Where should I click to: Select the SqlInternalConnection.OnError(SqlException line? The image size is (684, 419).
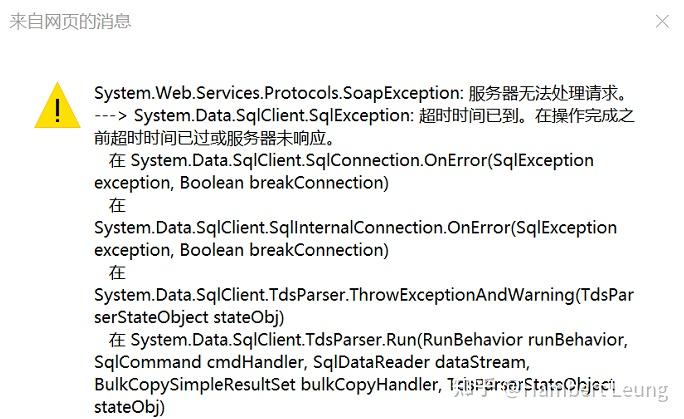[x=356, y=228]
